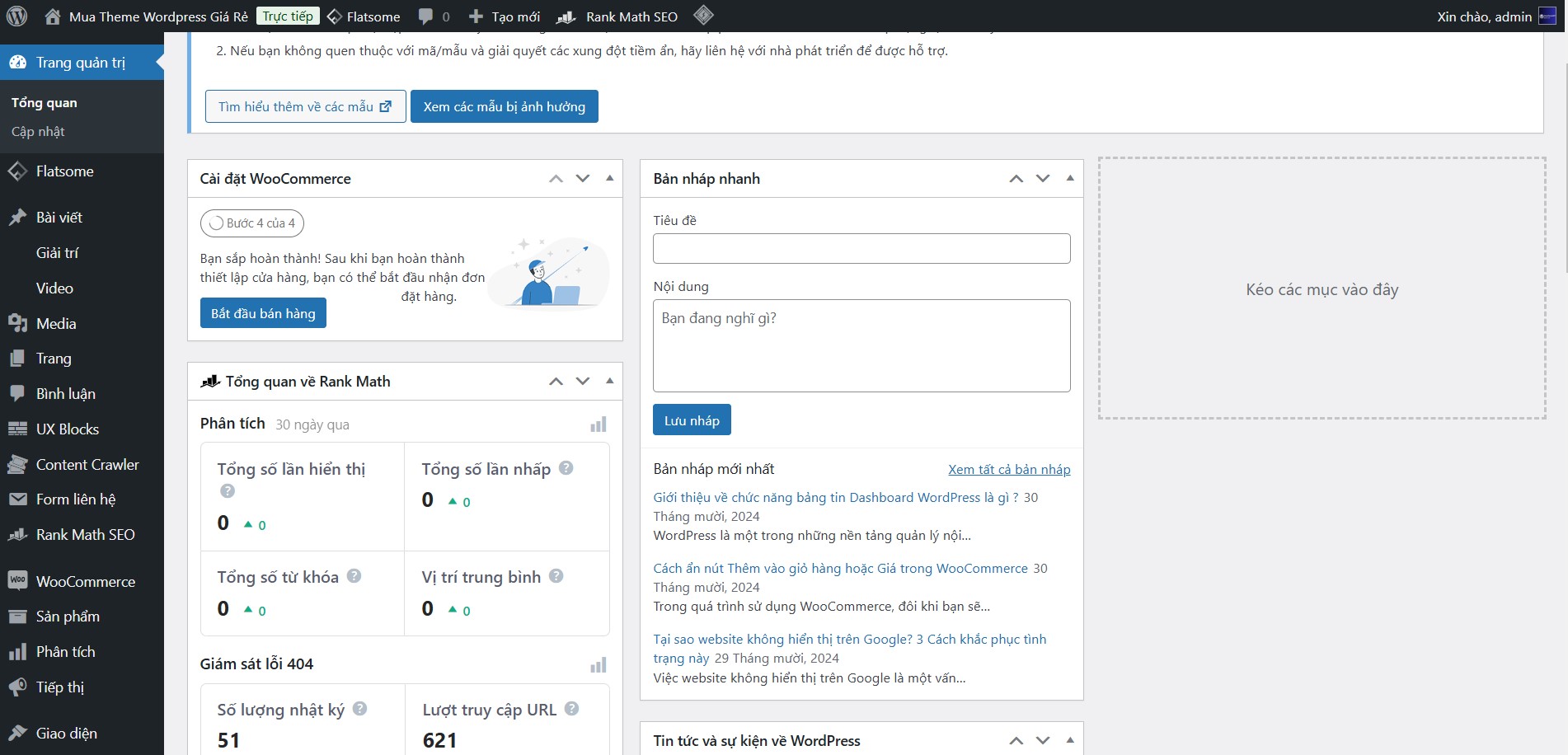Click help icon beside Số lượng nhật ký

[x=360, y=708]
